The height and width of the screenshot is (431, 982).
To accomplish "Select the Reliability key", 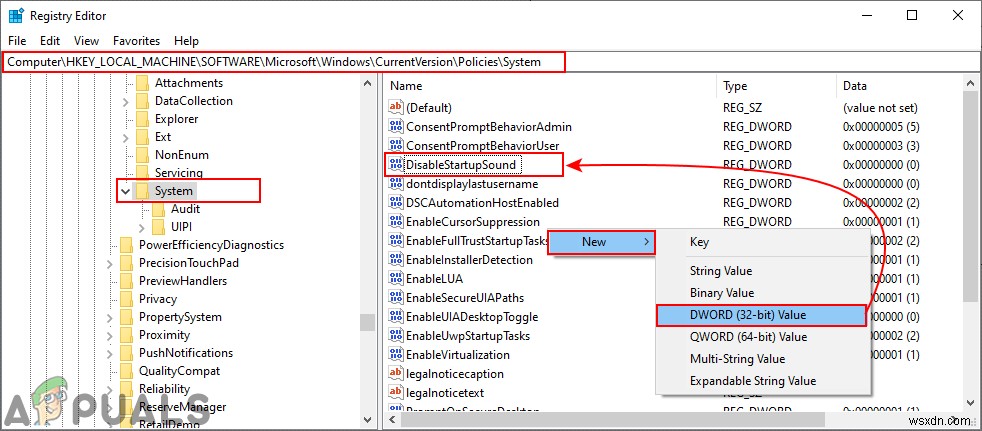I will click(164, 389).
